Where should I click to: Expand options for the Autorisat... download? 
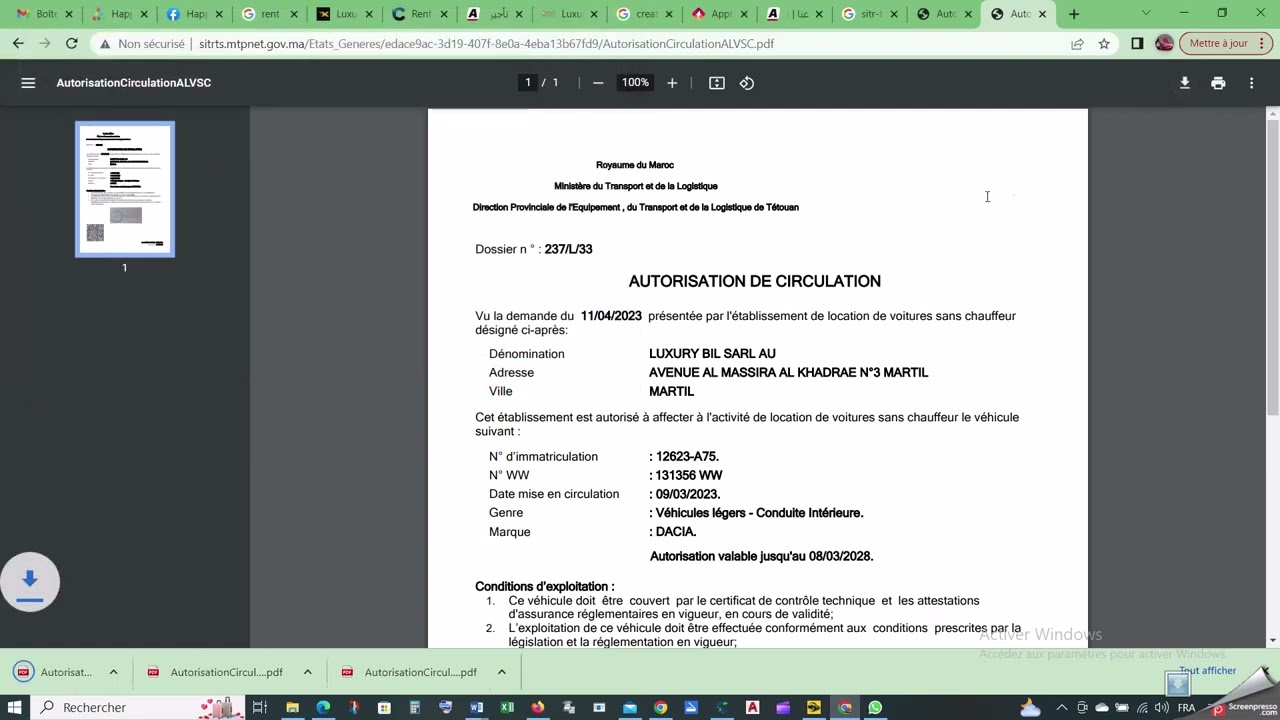(x=113, y=672)
